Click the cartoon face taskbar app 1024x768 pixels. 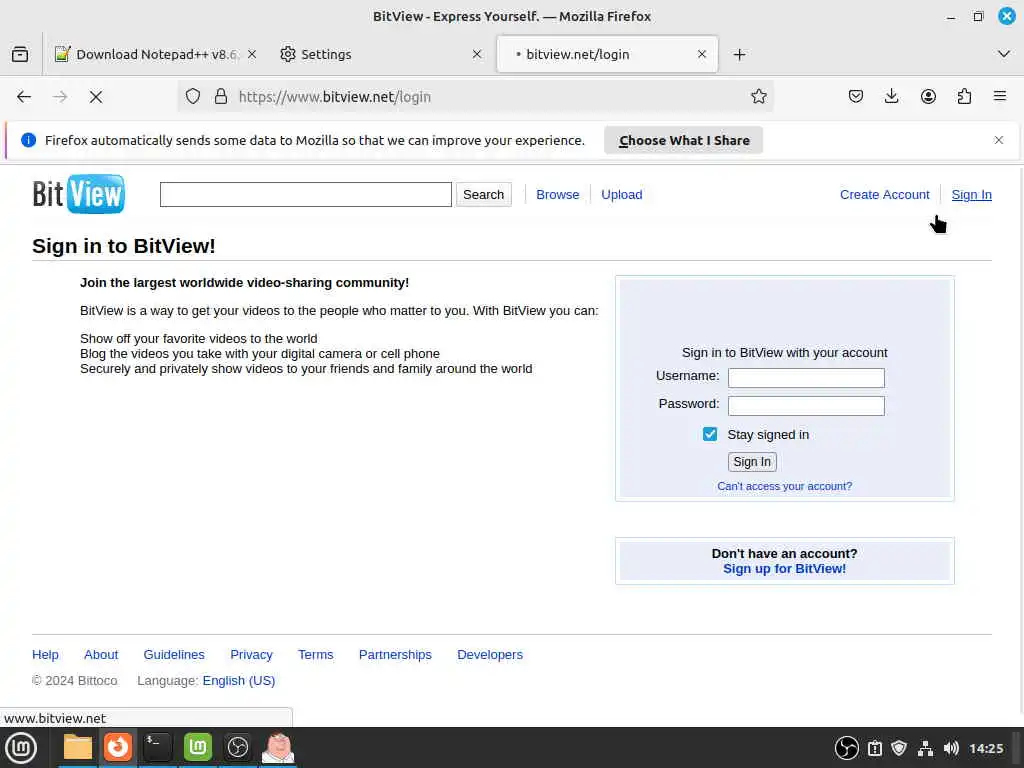278,747
